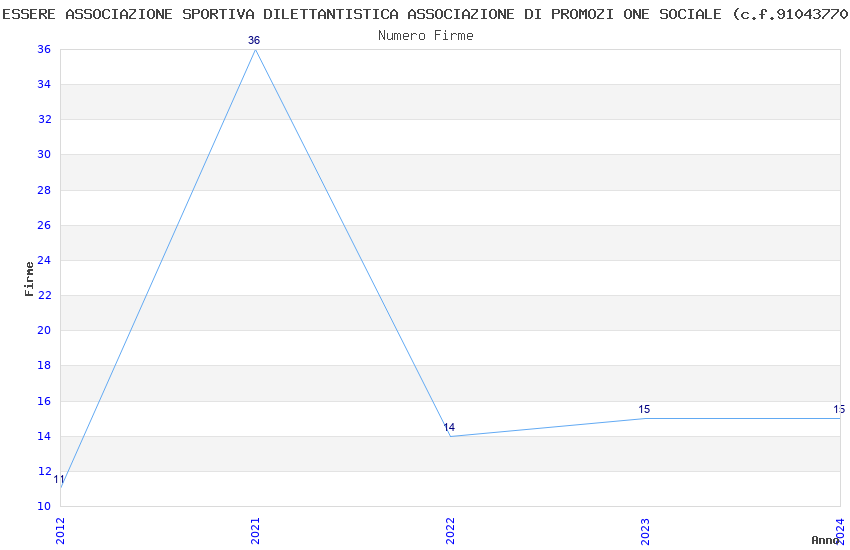Click the data point value 36 at the 2021 peak
Viewport: 850px width, 550px height.
[x=254, y=40]
